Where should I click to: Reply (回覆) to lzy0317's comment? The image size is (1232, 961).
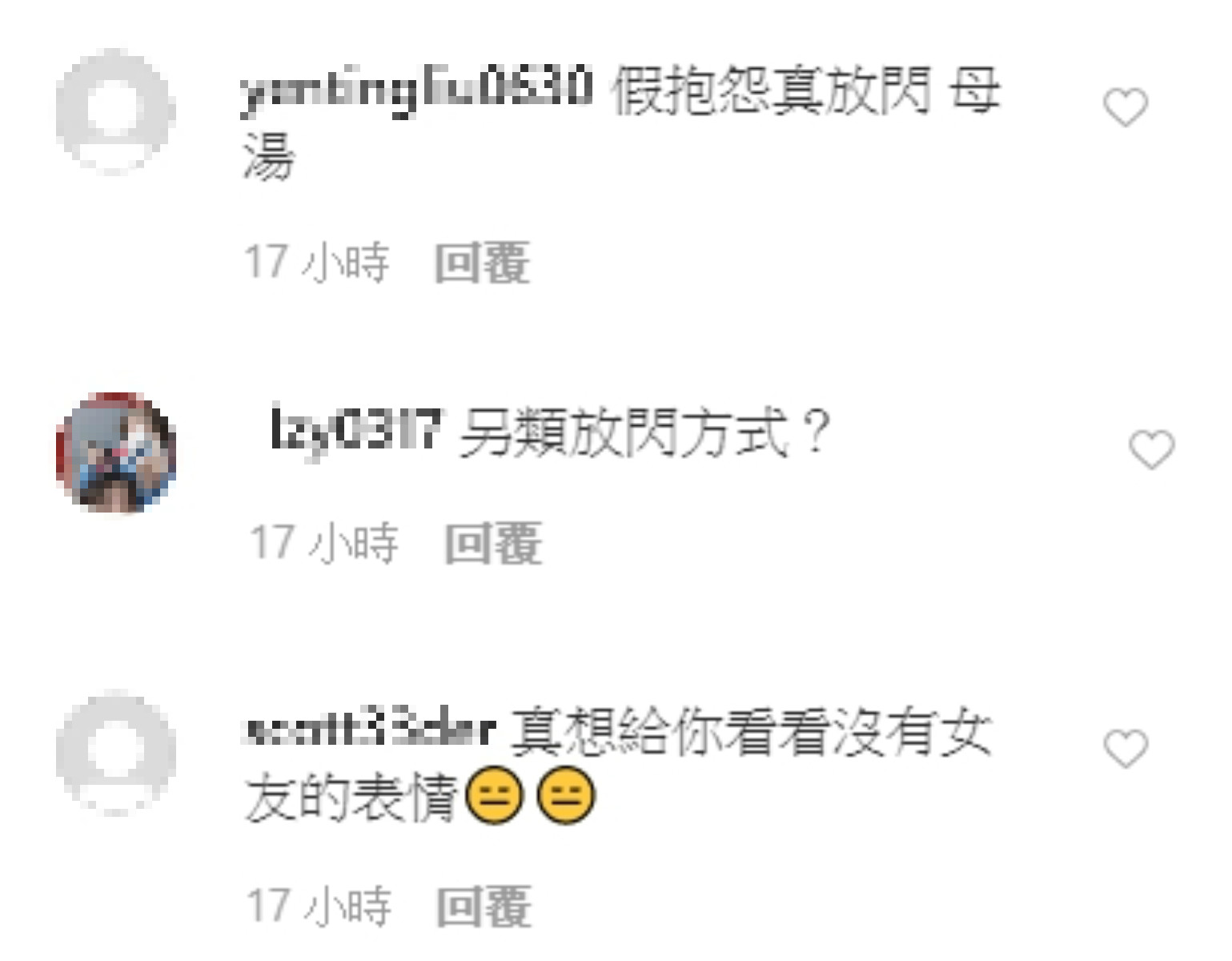493,543
